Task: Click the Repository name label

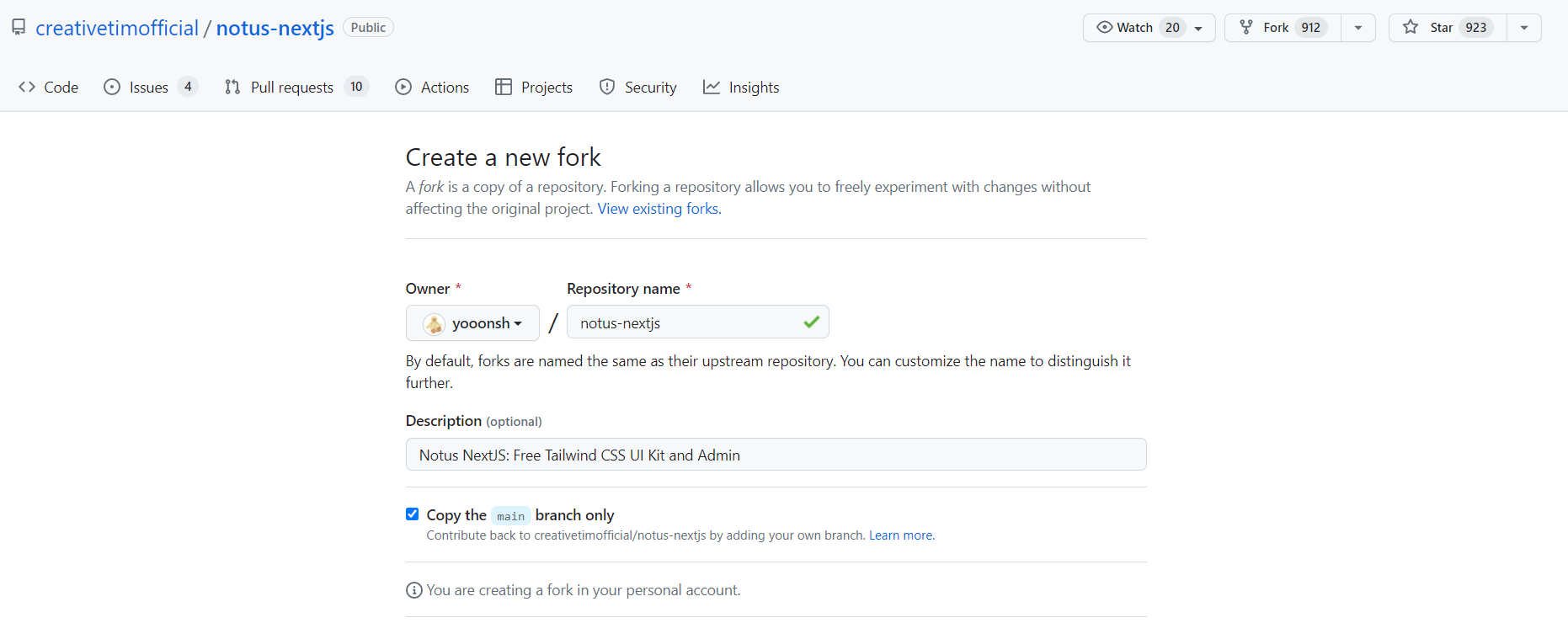Action: coord(623,289)
